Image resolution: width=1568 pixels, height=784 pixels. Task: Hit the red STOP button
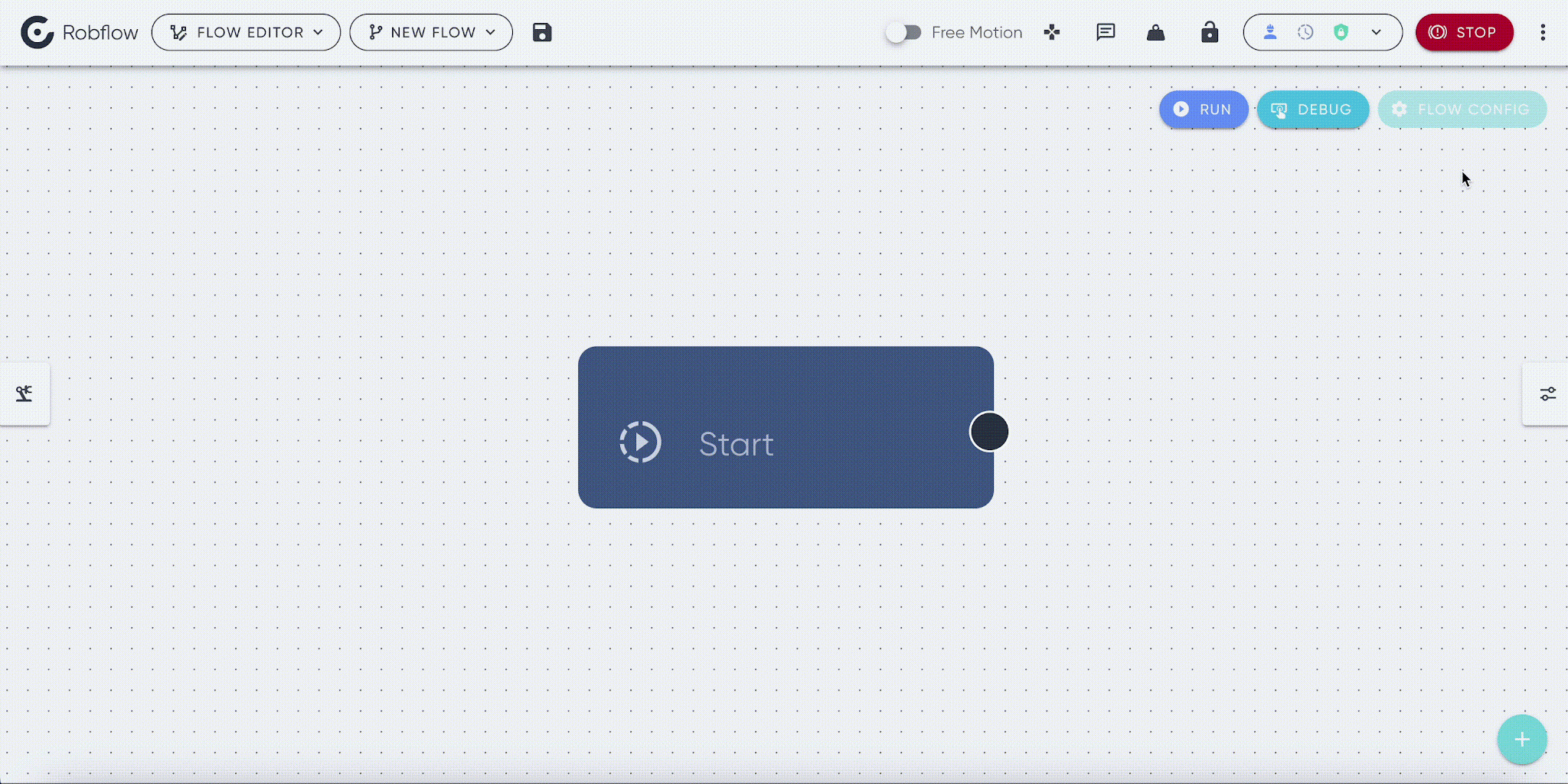point(1465,32)
